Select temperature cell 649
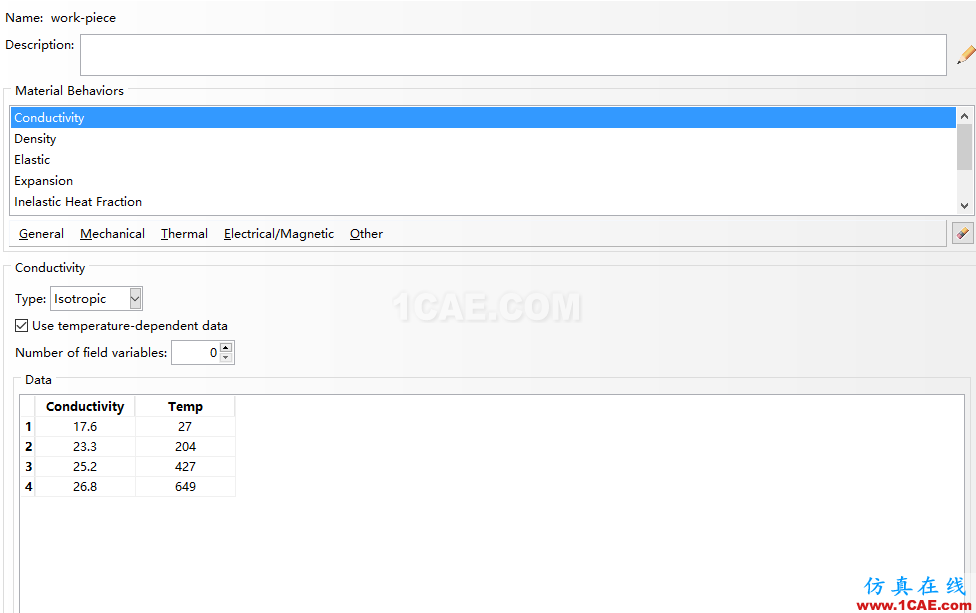 pyautogui.click(x=185, y=487)
